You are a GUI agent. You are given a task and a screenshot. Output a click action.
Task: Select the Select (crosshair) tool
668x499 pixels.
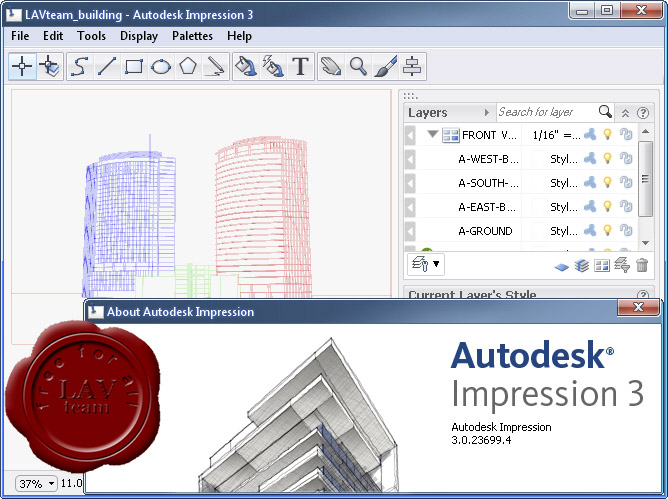coord(22,66)
